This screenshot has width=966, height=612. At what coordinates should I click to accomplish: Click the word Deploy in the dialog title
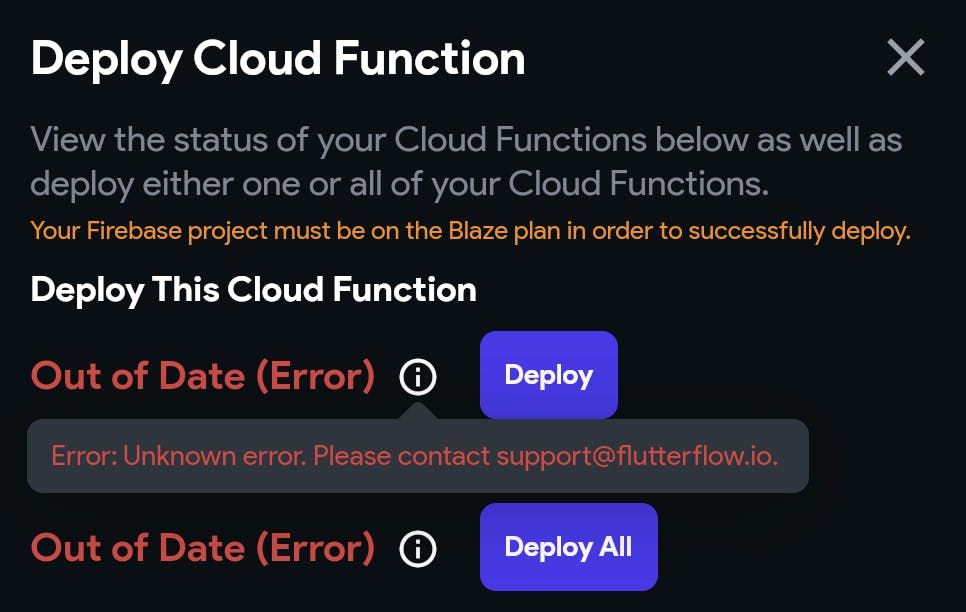pyautogui.click(x=106, y=60)
